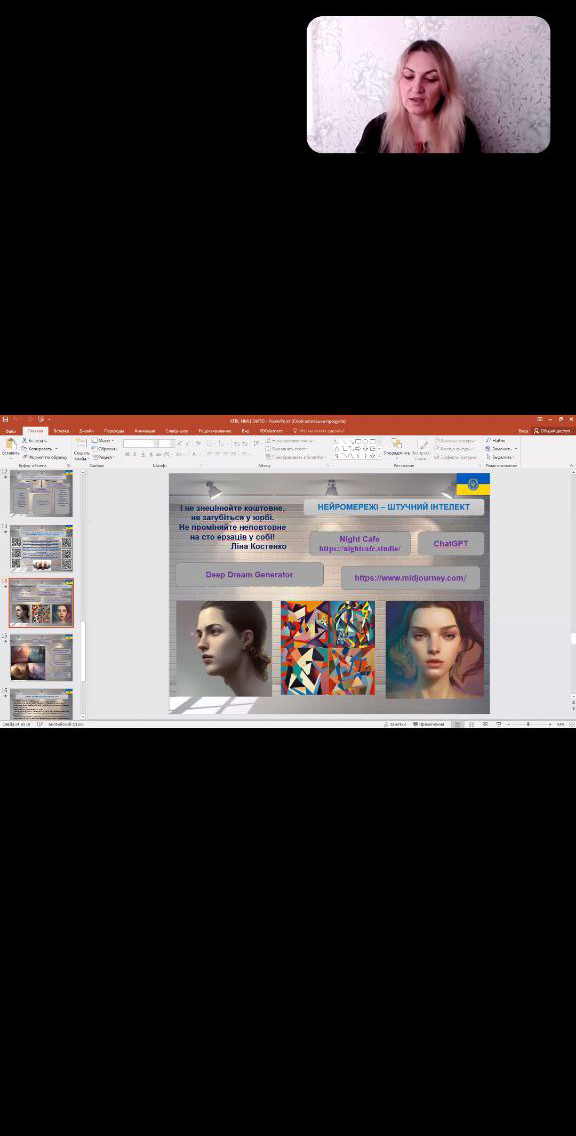Switch to Reading view in status bar

click(485, 724)
